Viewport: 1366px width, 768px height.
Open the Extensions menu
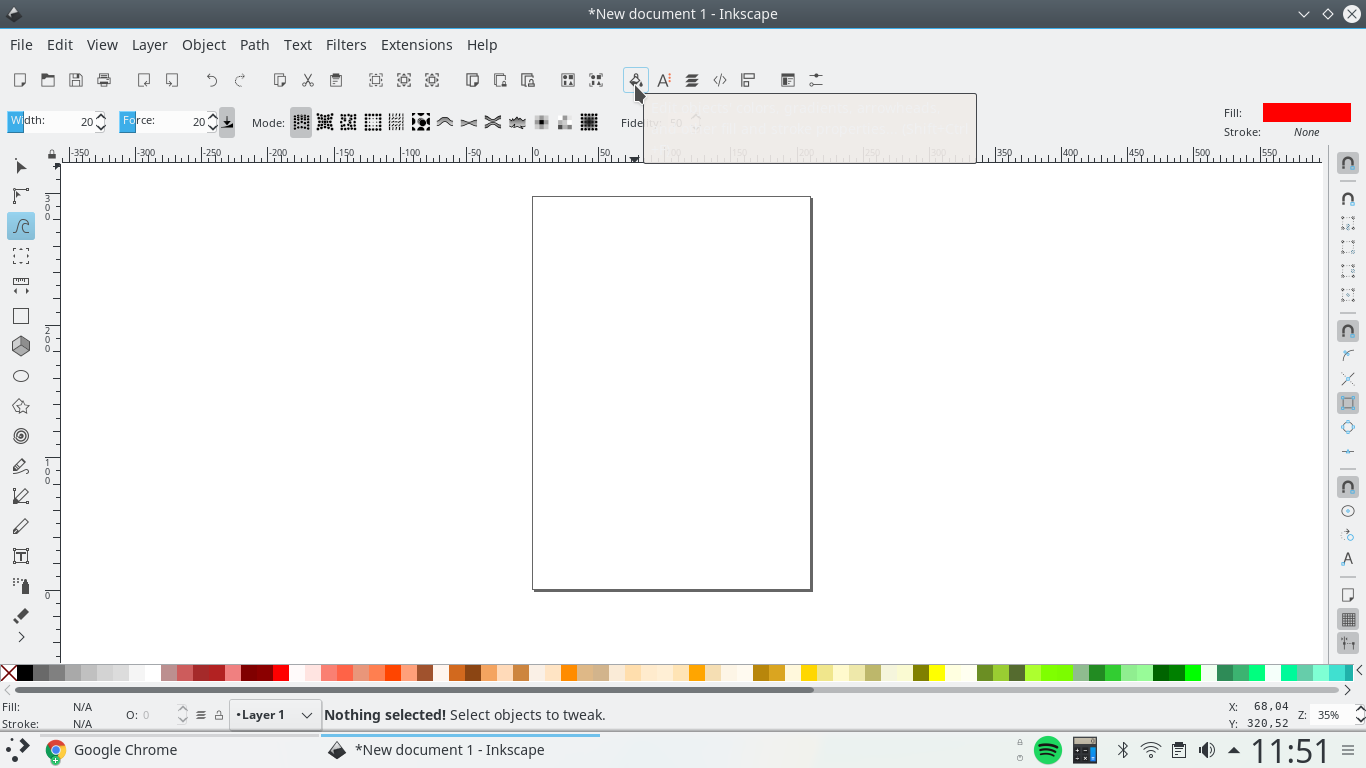[x=417, y=45]
